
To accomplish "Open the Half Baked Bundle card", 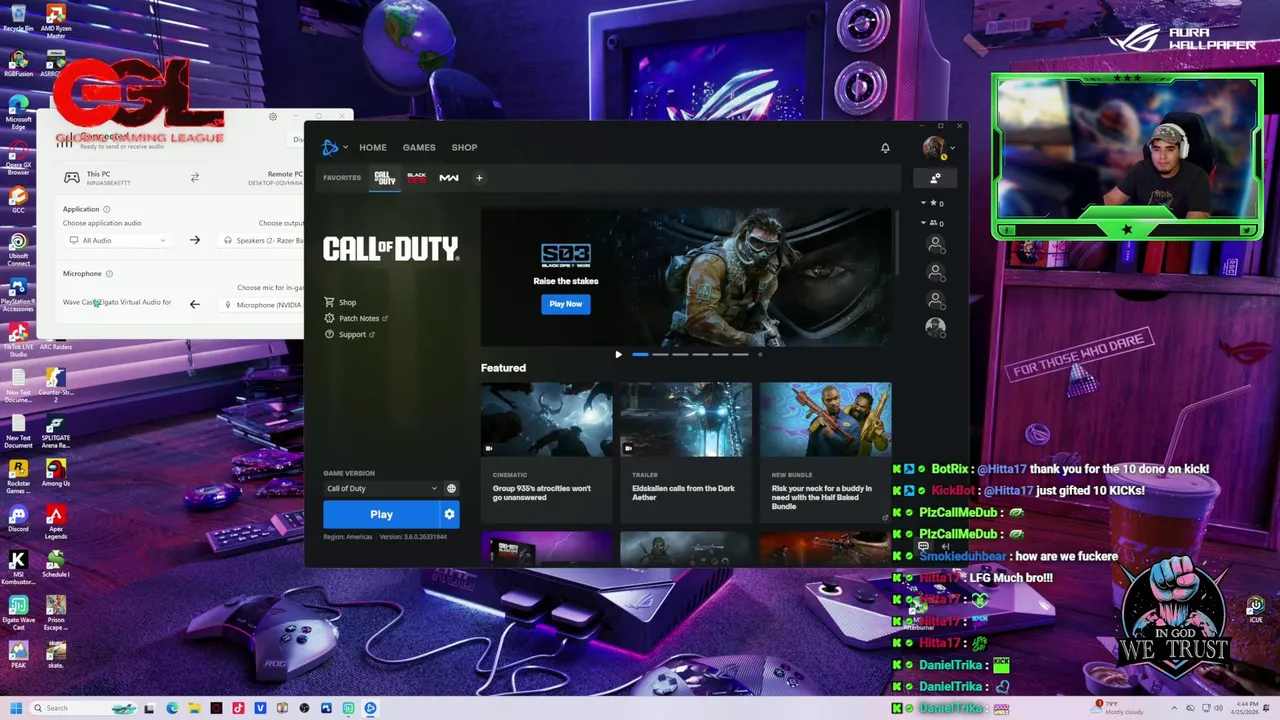I will 825,452.
